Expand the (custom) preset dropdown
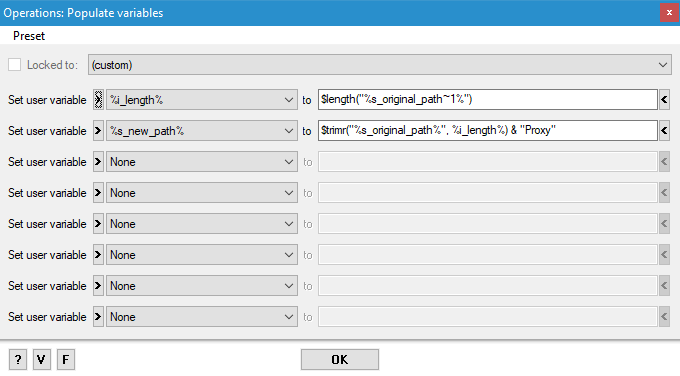The height and width of the screenshot is (376, 680). click(380, 65)
